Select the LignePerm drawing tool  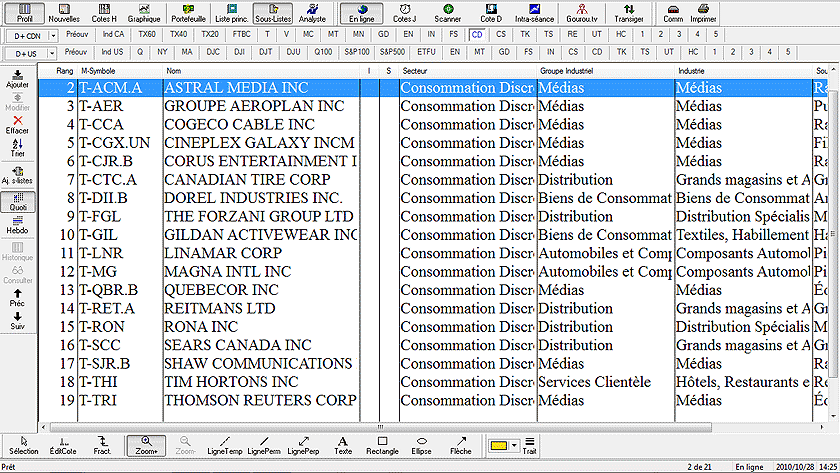click(x=264, y=446)
